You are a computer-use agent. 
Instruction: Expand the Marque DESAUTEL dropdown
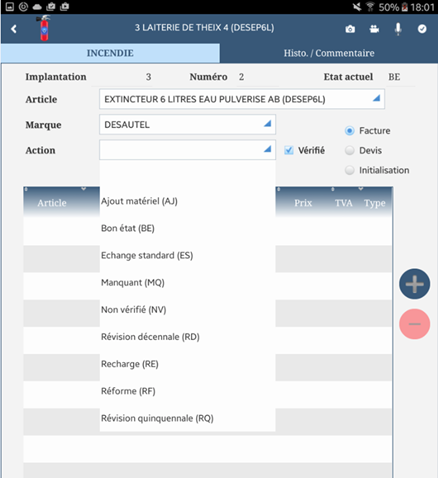click(187, 125)
